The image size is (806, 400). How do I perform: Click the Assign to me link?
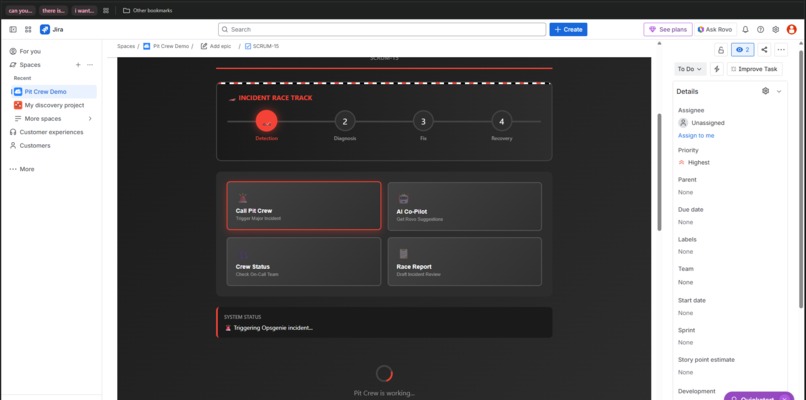[696, 136]
